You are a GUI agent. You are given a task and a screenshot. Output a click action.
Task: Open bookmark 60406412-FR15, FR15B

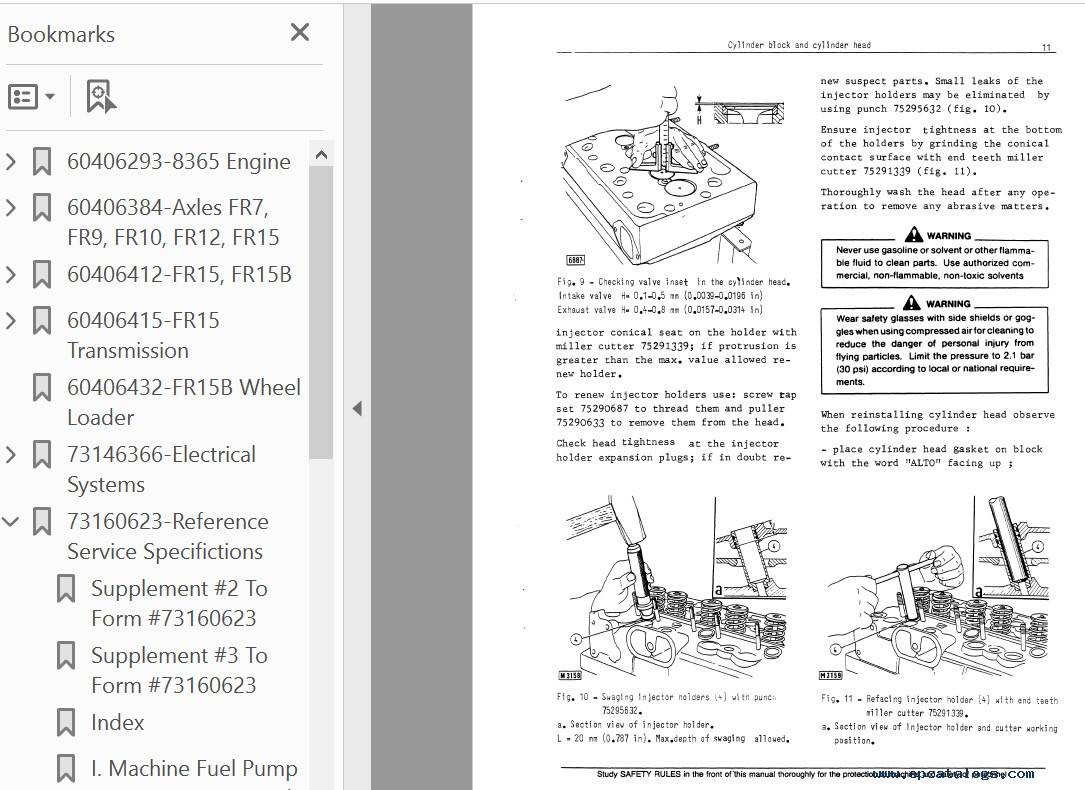(x=179, y=275)
